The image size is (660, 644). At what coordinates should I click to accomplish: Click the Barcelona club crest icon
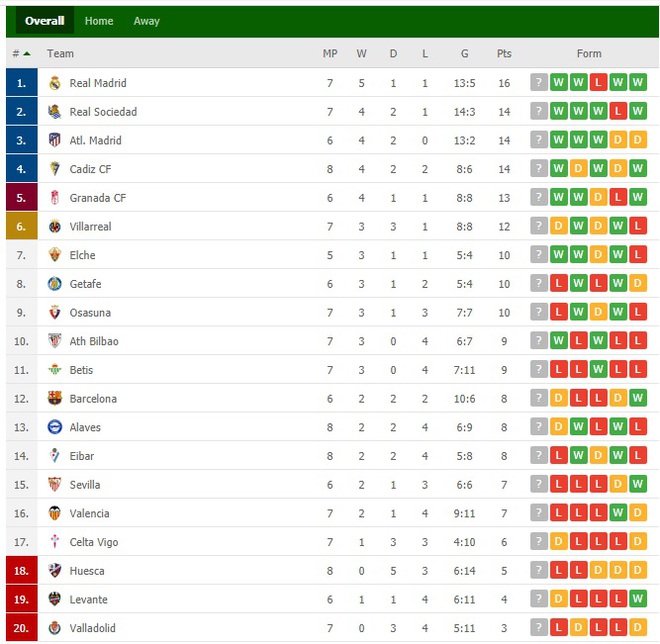point(55,398)
